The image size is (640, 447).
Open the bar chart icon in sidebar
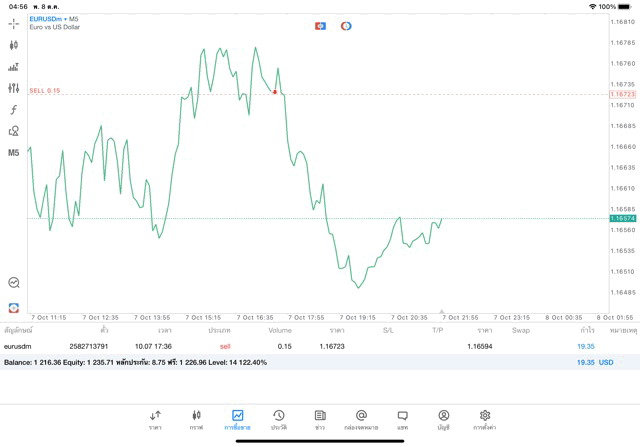point(14,67)
